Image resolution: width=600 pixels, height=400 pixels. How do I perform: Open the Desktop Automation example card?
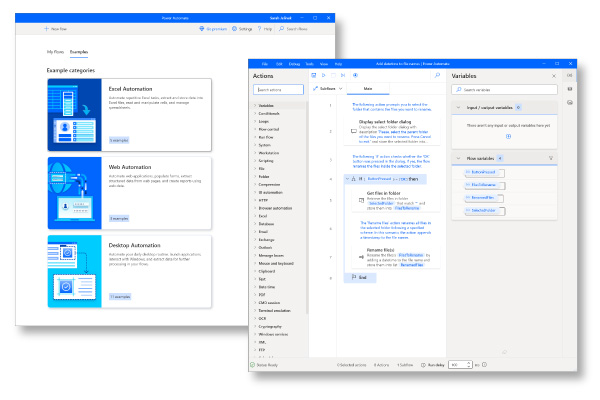[x=130, y=271]
